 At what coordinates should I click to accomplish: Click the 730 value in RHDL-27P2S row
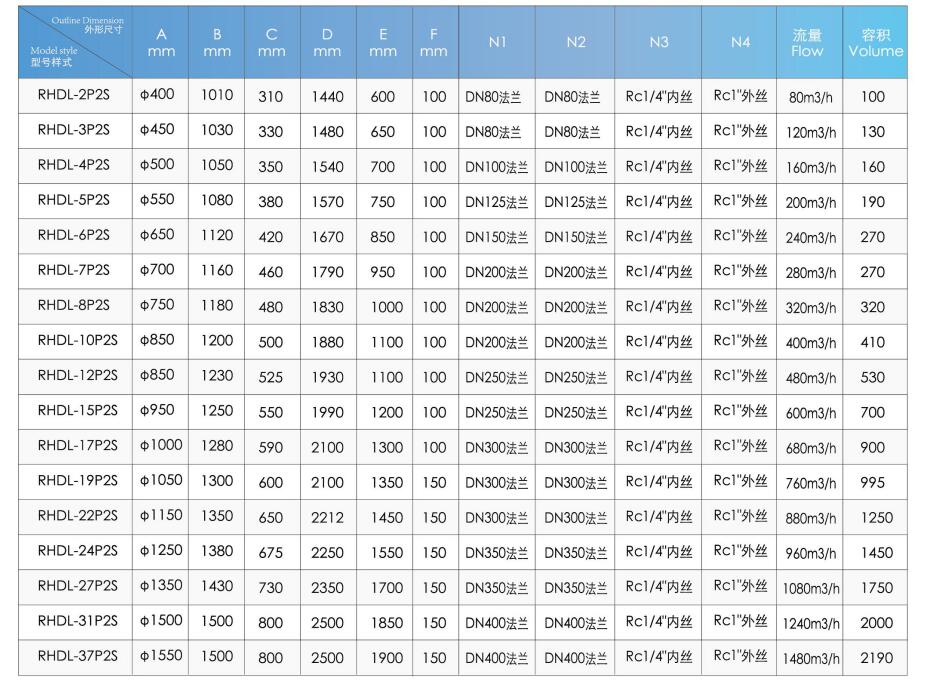click(x=270, y=587)
